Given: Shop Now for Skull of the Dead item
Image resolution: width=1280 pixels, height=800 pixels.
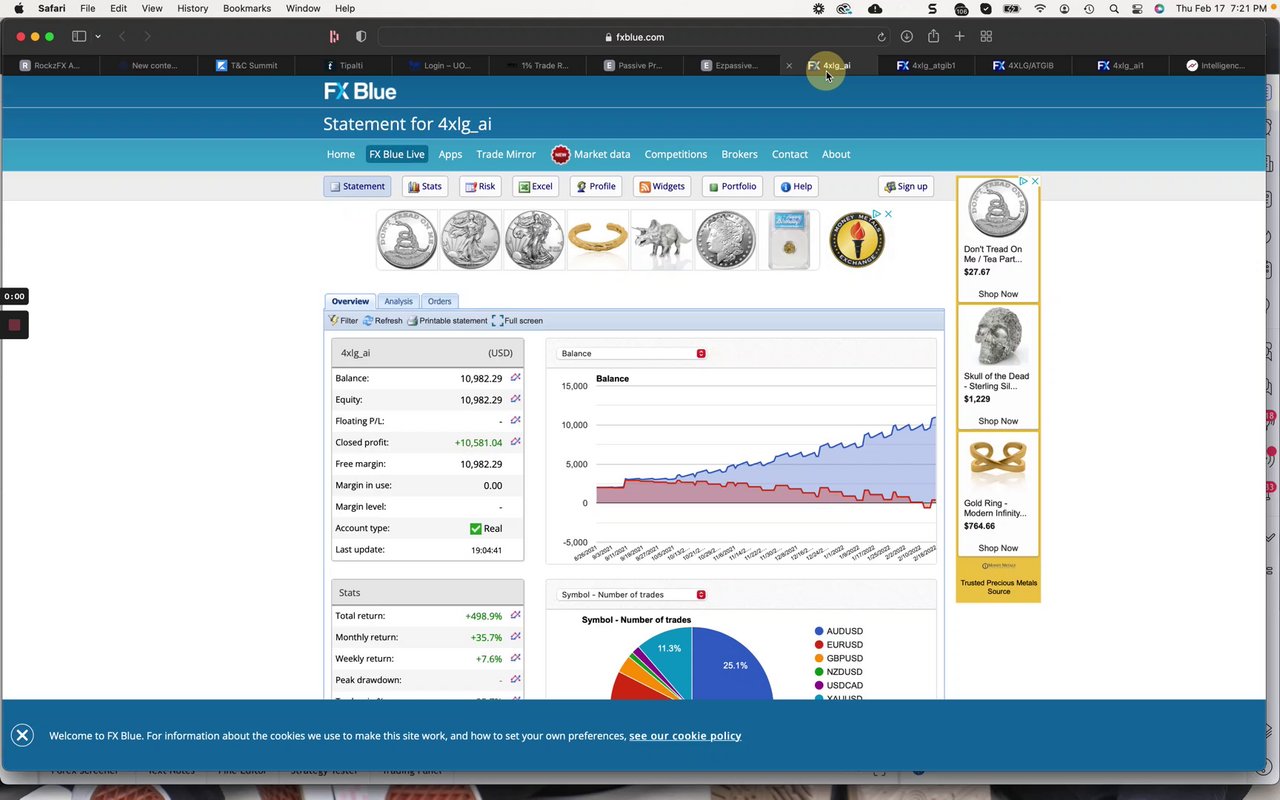Looking at the screenshot, I should [x=998, y=421].
